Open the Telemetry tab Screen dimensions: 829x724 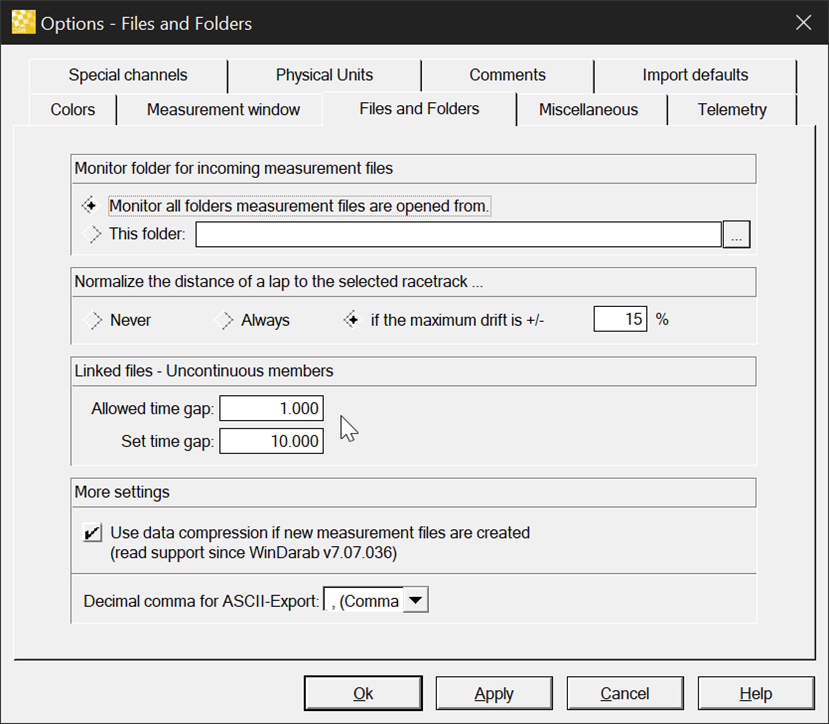pos(732,110)
